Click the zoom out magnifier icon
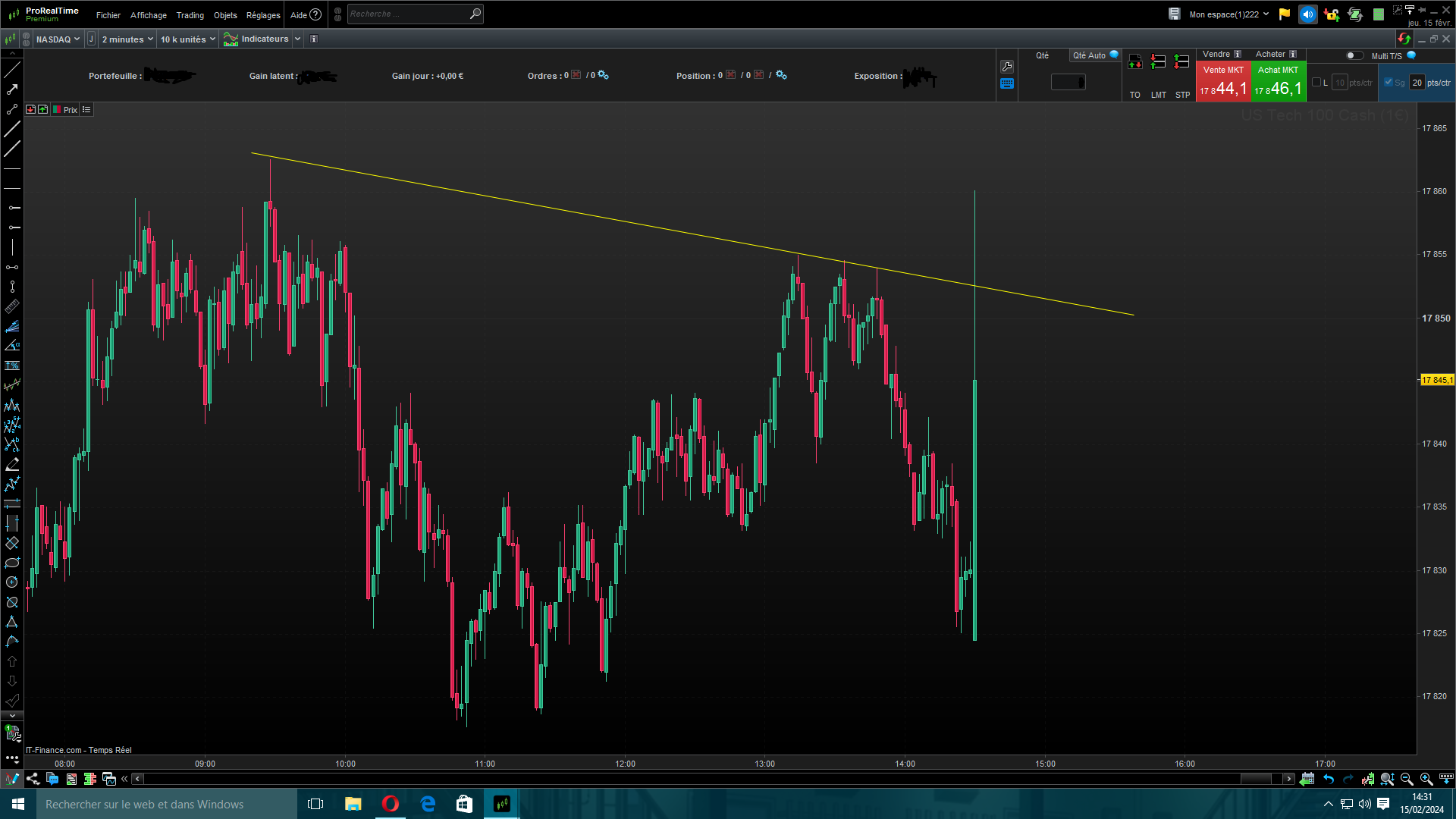The image size is (1456, 819). [x=1407, y=779]
